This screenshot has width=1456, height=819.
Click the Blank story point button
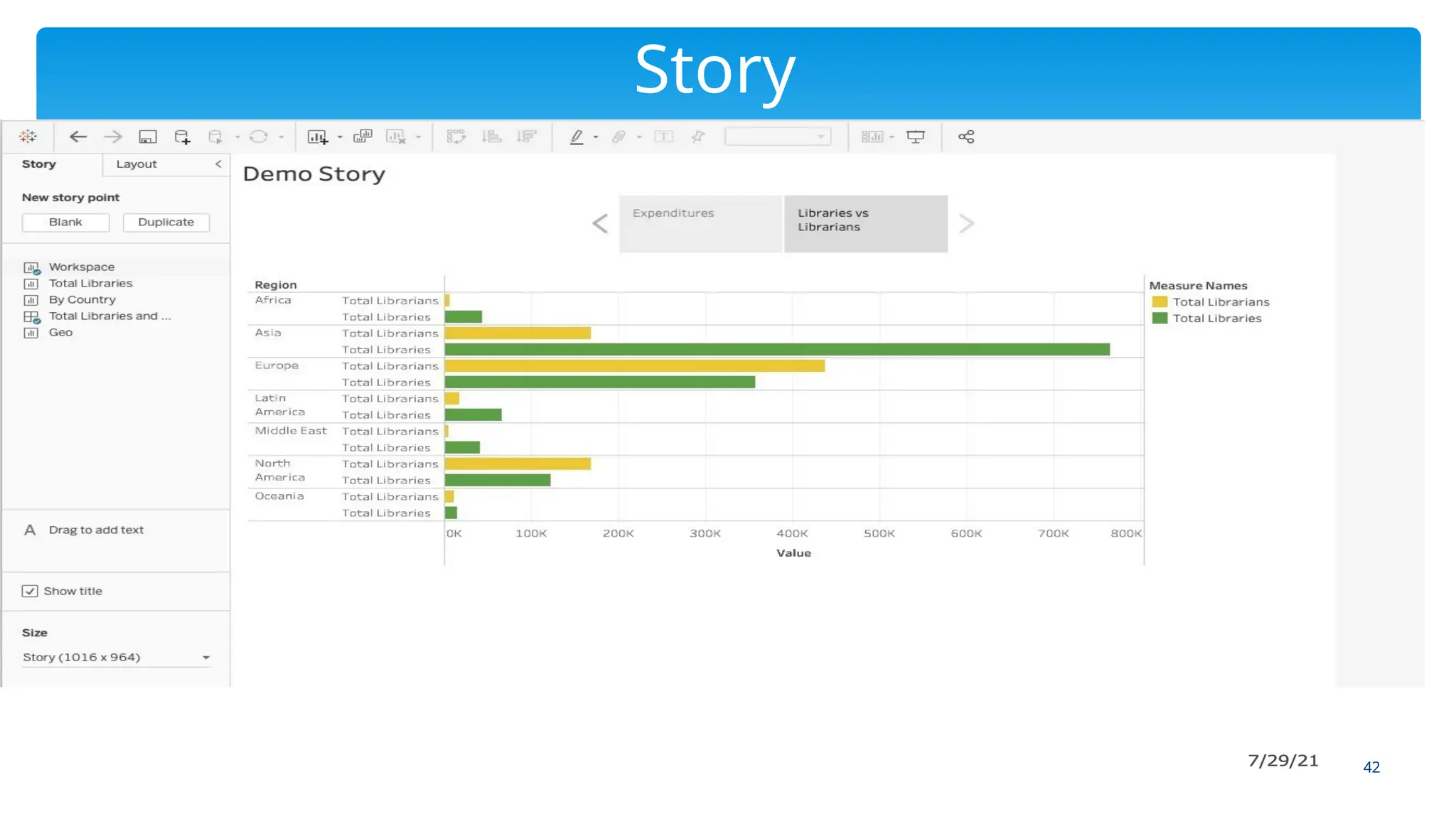tap(65, 222)
